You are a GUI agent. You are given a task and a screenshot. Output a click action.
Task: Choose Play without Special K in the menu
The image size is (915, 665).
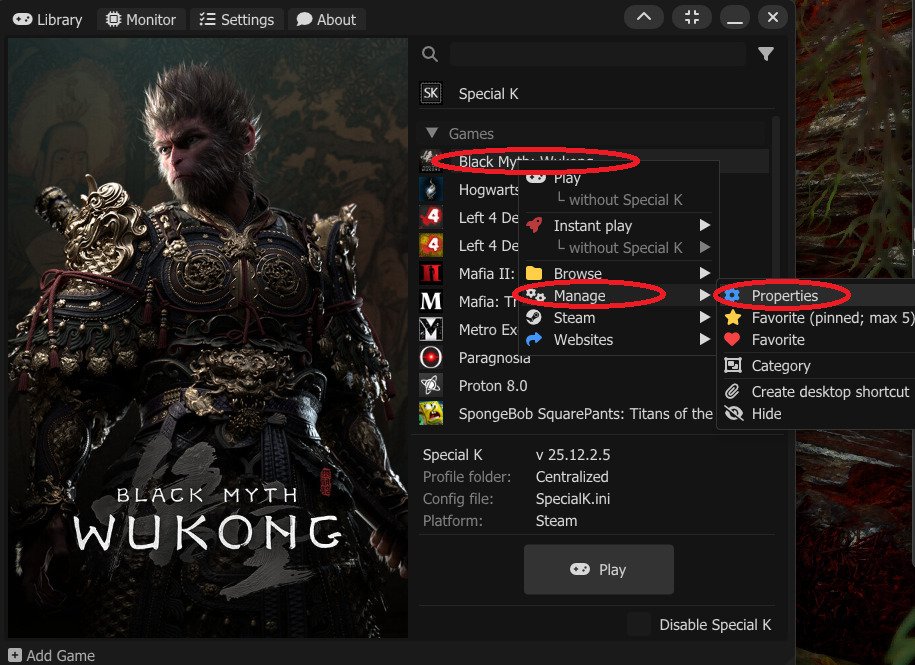pyautogui.click(x=619, y=200)
